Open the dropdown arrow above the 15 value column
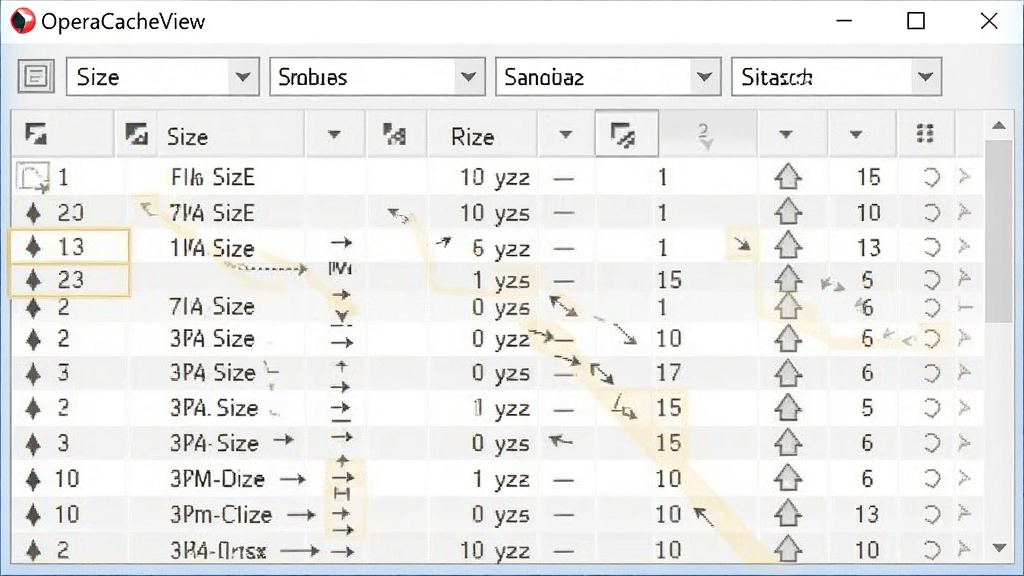The width and height of the screenshot is (1024, 576). click(x=856, y=135)
